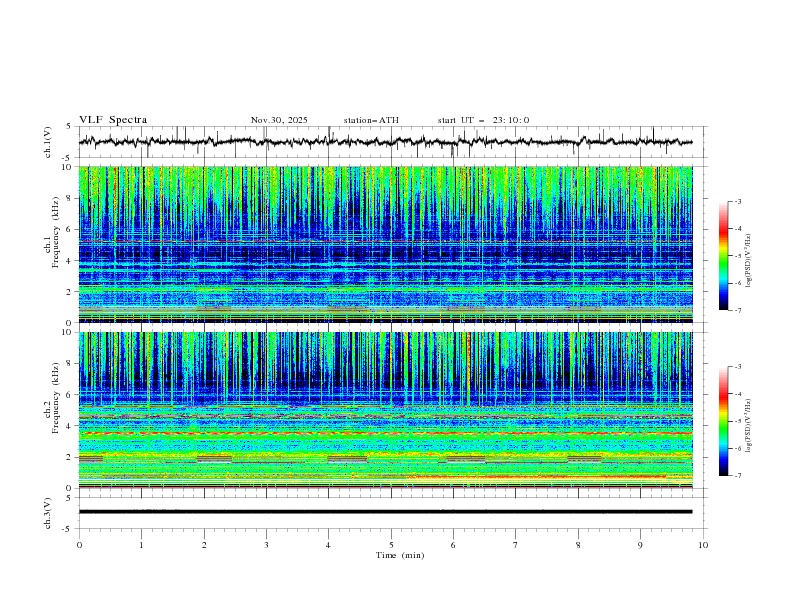Click the log(PSD) label beside ch.1 colorbar
Image resolution: width=792 pixels, height=612 pixels.
tap(749, 260)
